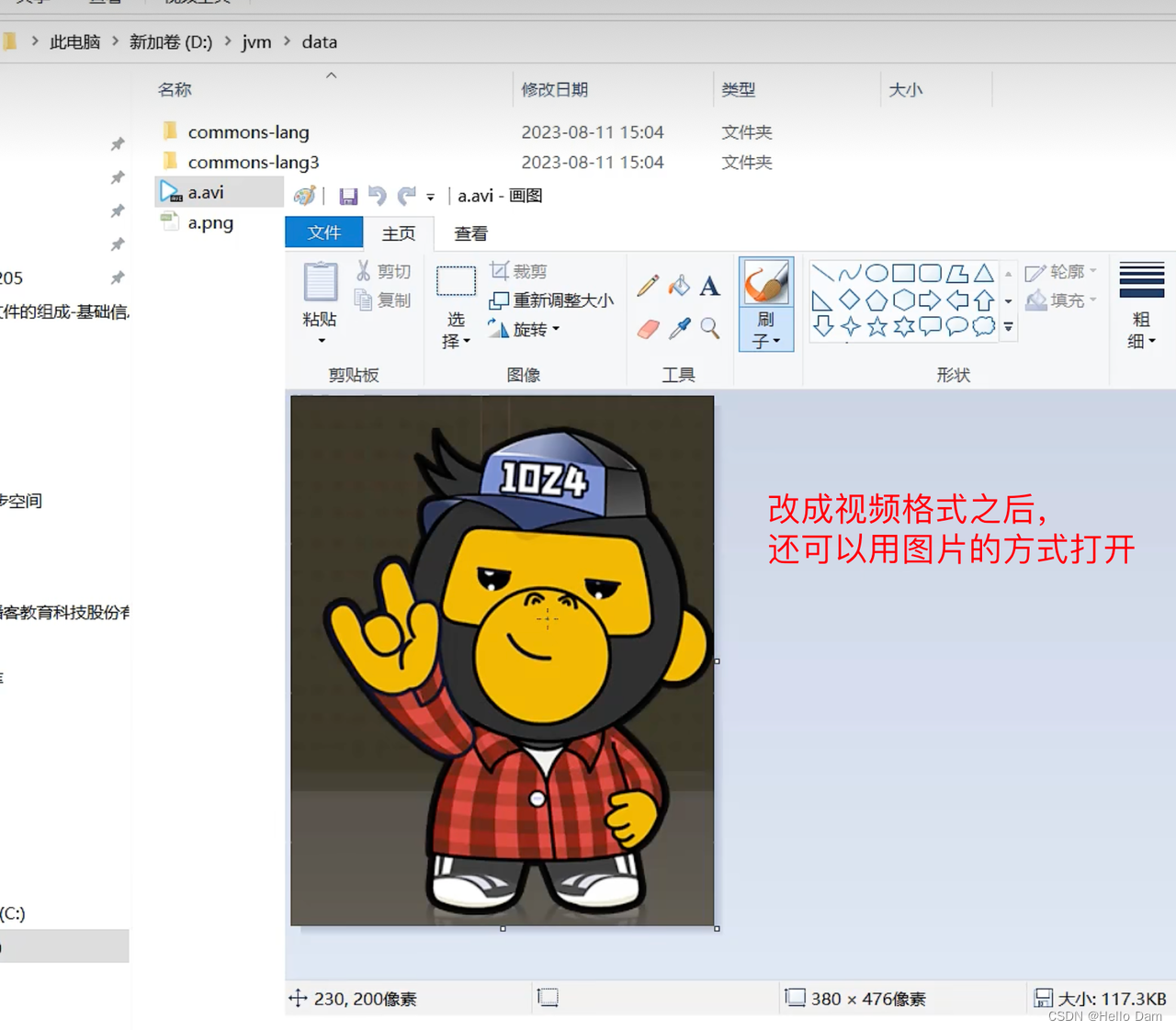Choose the Diamond shape
This screenshot has width=1176, height=1030.
850,300
